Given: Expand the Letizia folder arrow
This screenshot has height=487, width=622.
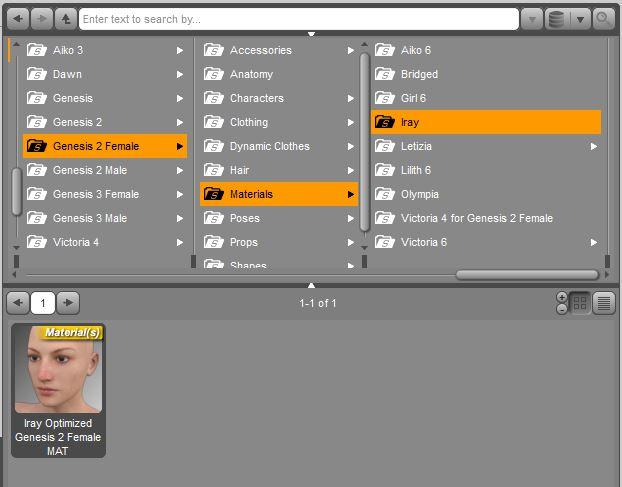Looking at the screenshot, I should pyautogui.click(x=593, y=146).
